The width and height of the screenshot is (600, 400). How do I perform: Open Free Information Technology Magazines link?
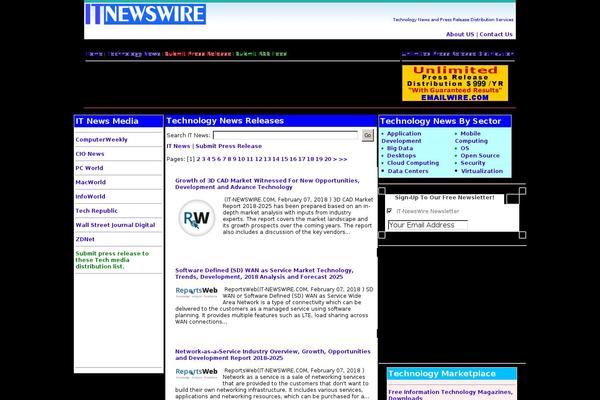coord(450,395)
